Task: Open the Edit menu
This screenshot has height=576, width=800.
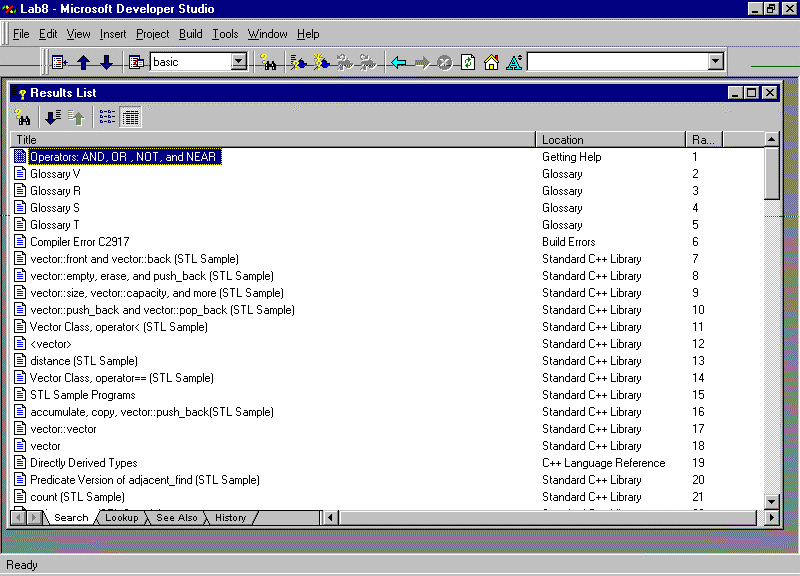Action: [x=48, y=34]
